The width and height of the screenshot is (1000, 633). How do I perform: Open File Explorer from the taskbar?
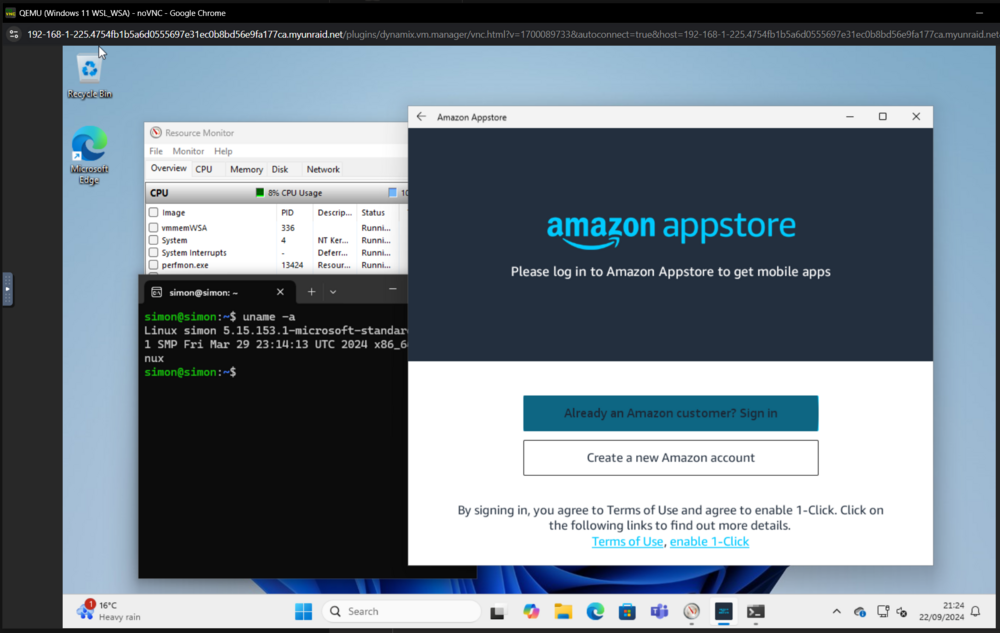coord(563,612)
